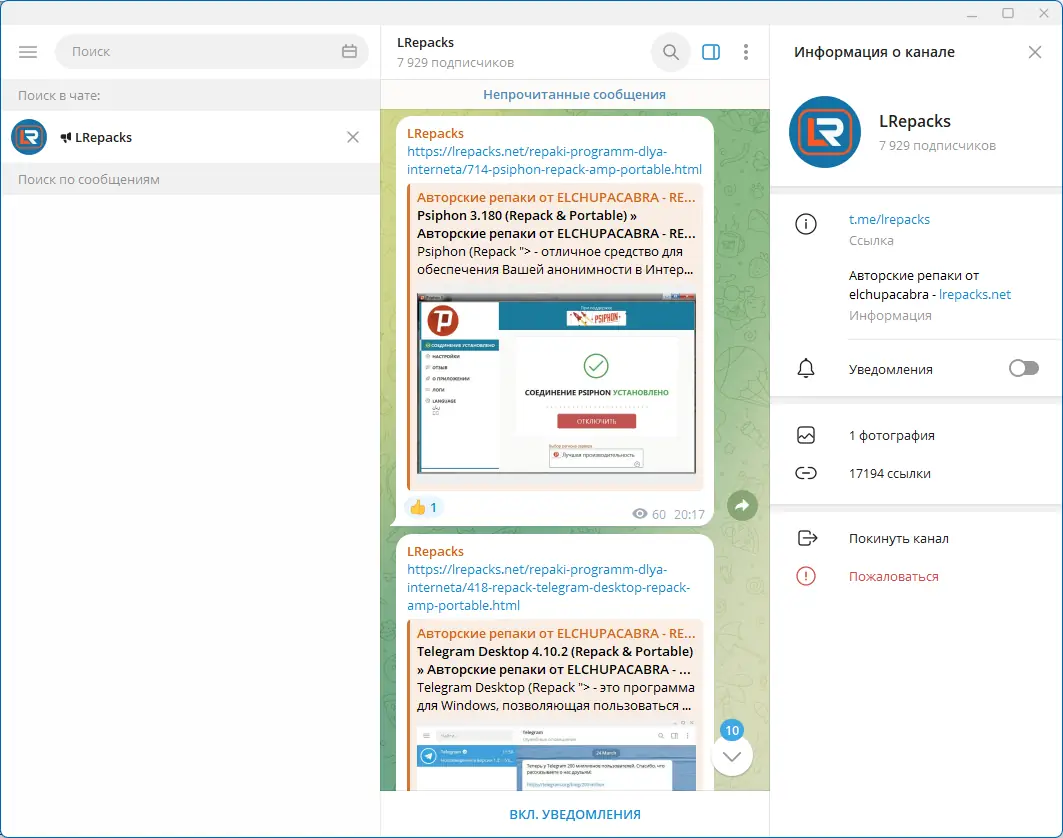The width and height of the screenshot is (1063, 838).
Task: Click the link icon next to 17194 ссылки
Action: point(805,472)
